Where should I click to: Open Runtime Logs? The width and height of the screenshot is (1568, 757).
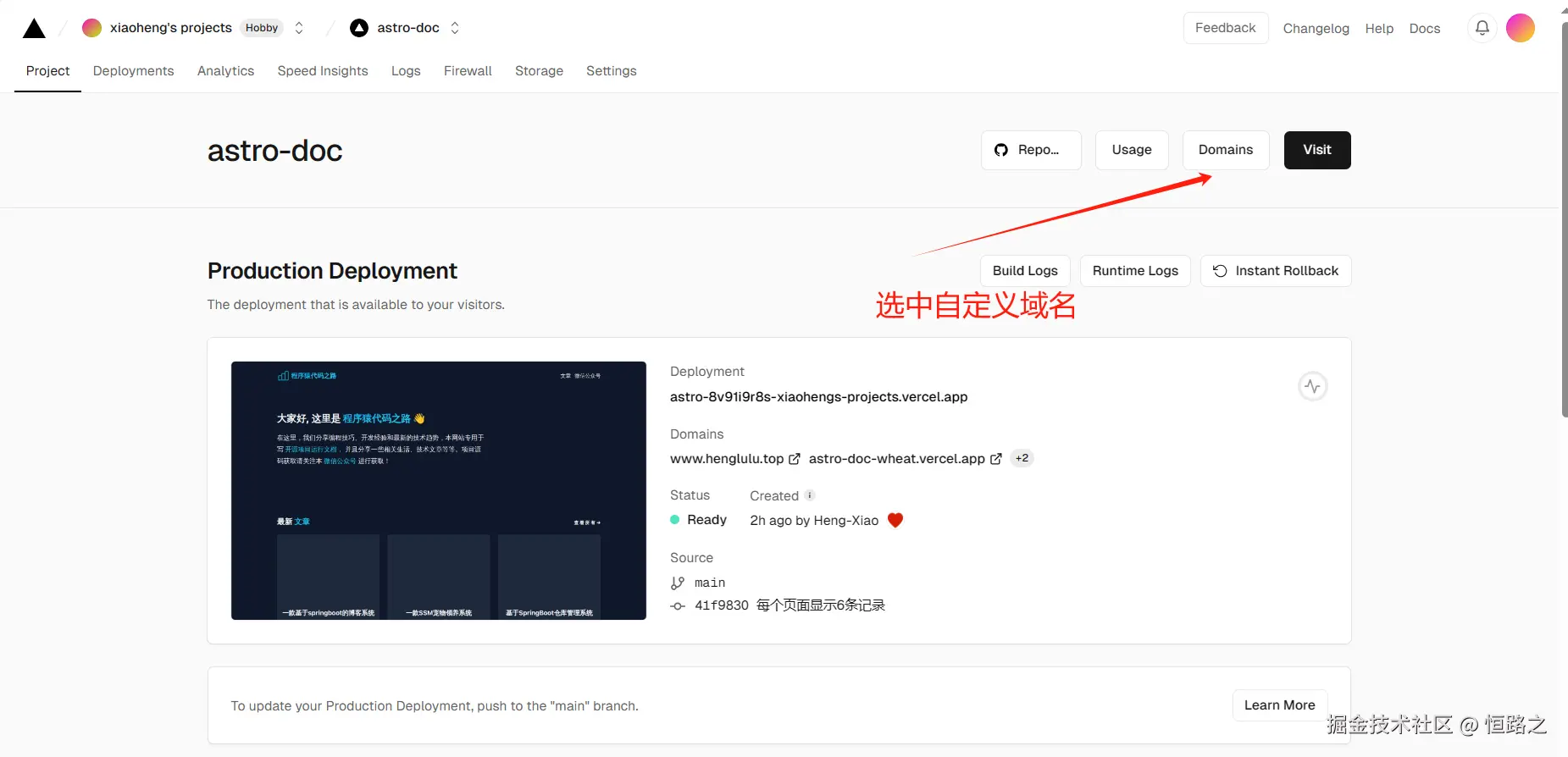pos(1135,271)
